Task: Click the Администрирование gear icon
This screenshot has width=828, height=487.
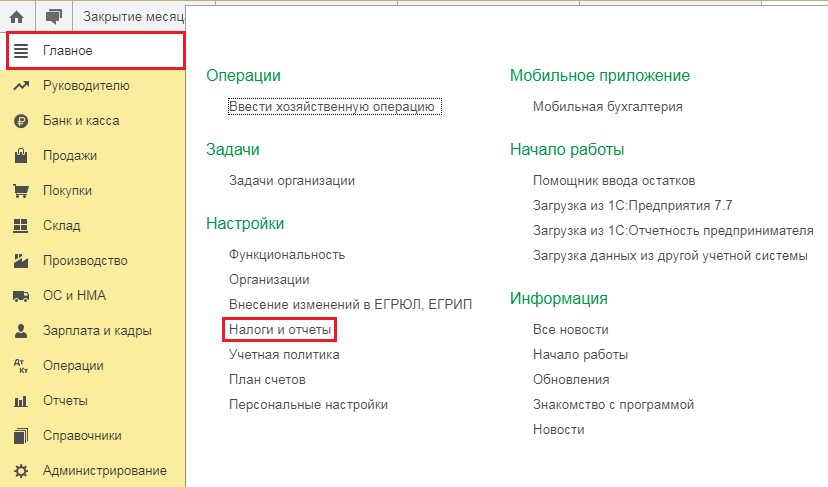Action: click(20, 471)
